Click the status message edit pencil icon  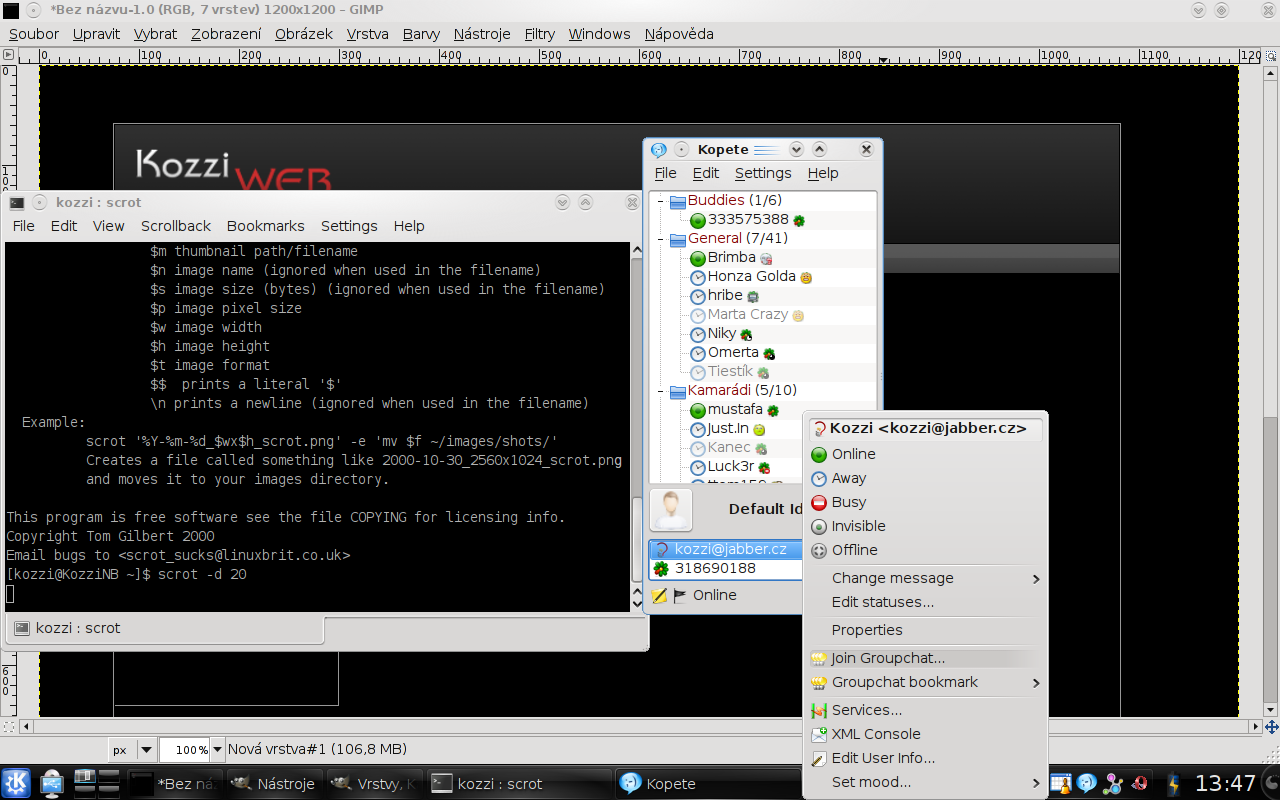pos(659,595)
